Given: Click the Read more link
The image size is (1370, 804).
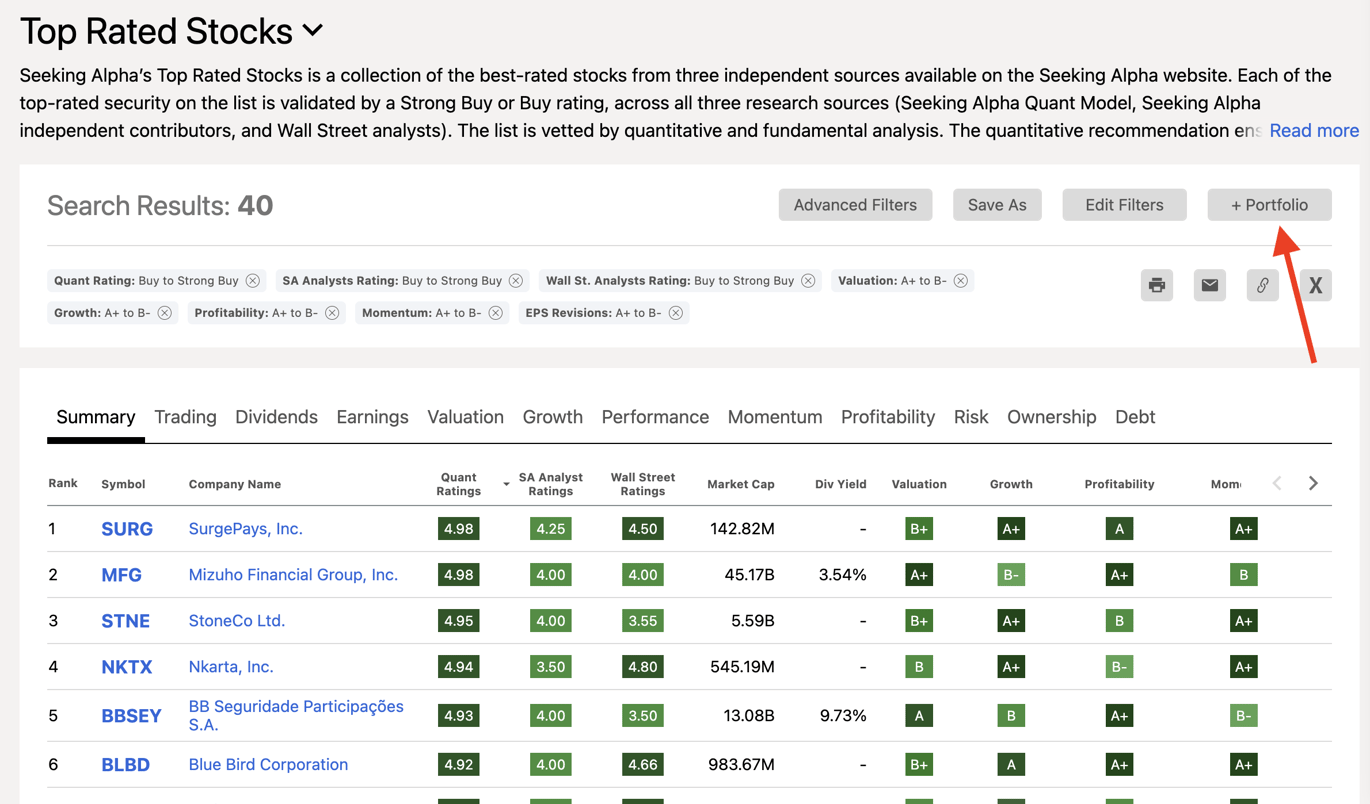Looking at the screenshot, I should coord(1313,130).
